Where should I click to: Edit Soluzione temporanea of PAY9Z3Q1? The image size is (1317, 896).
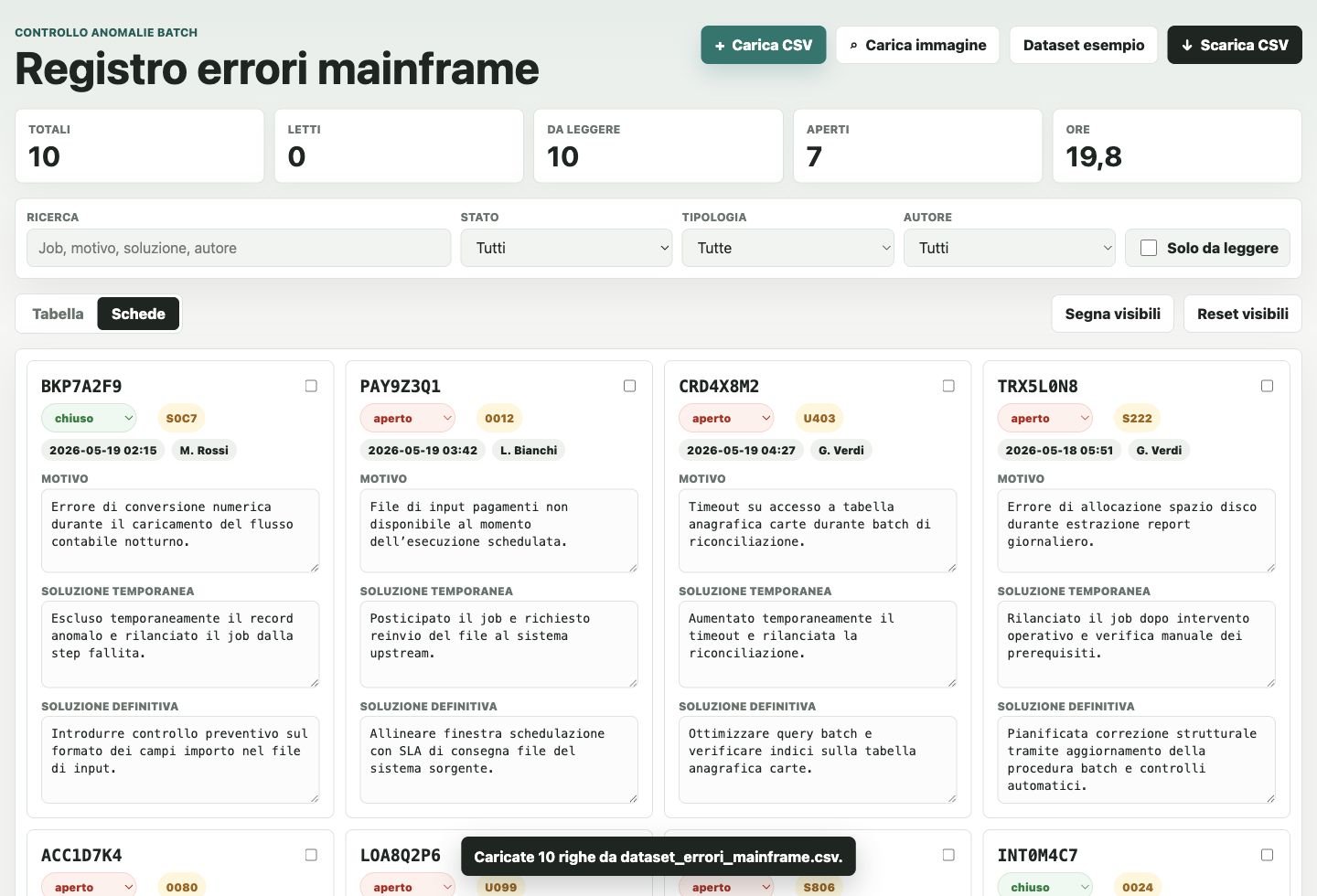[x=499, y=645]
